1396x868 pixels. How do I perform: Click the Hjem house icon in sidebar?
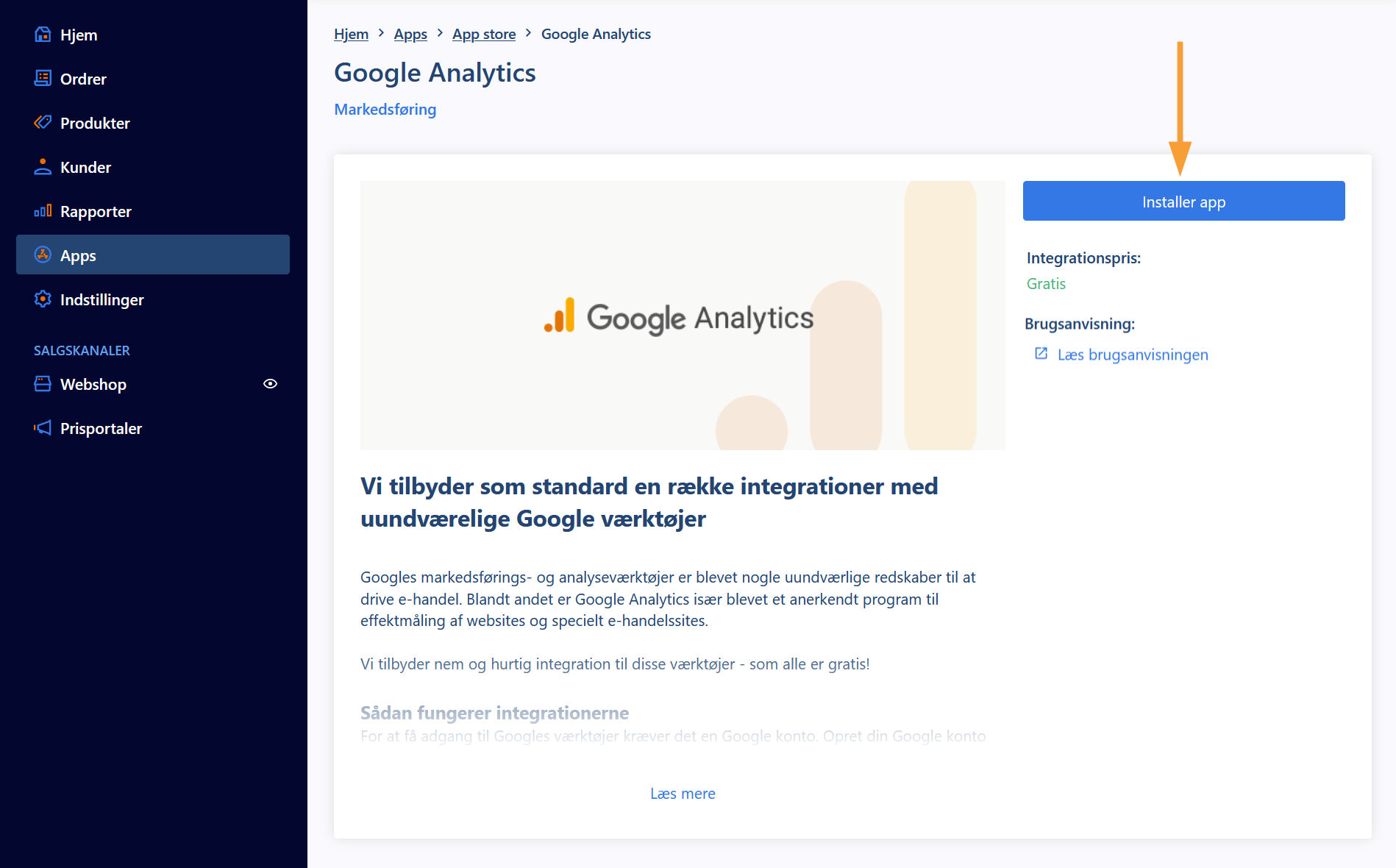tap(43, 35)
